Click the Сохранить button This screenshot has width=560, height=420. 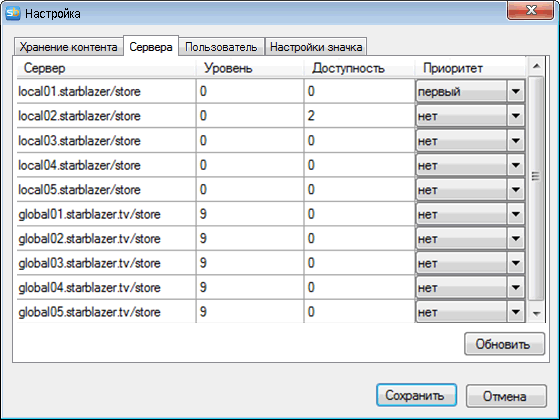416,395
